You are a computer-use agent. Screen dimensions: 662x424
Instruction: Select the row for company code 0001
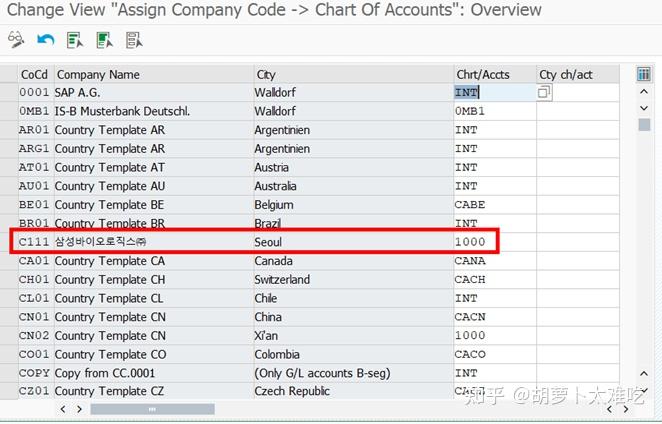[9, 93]
